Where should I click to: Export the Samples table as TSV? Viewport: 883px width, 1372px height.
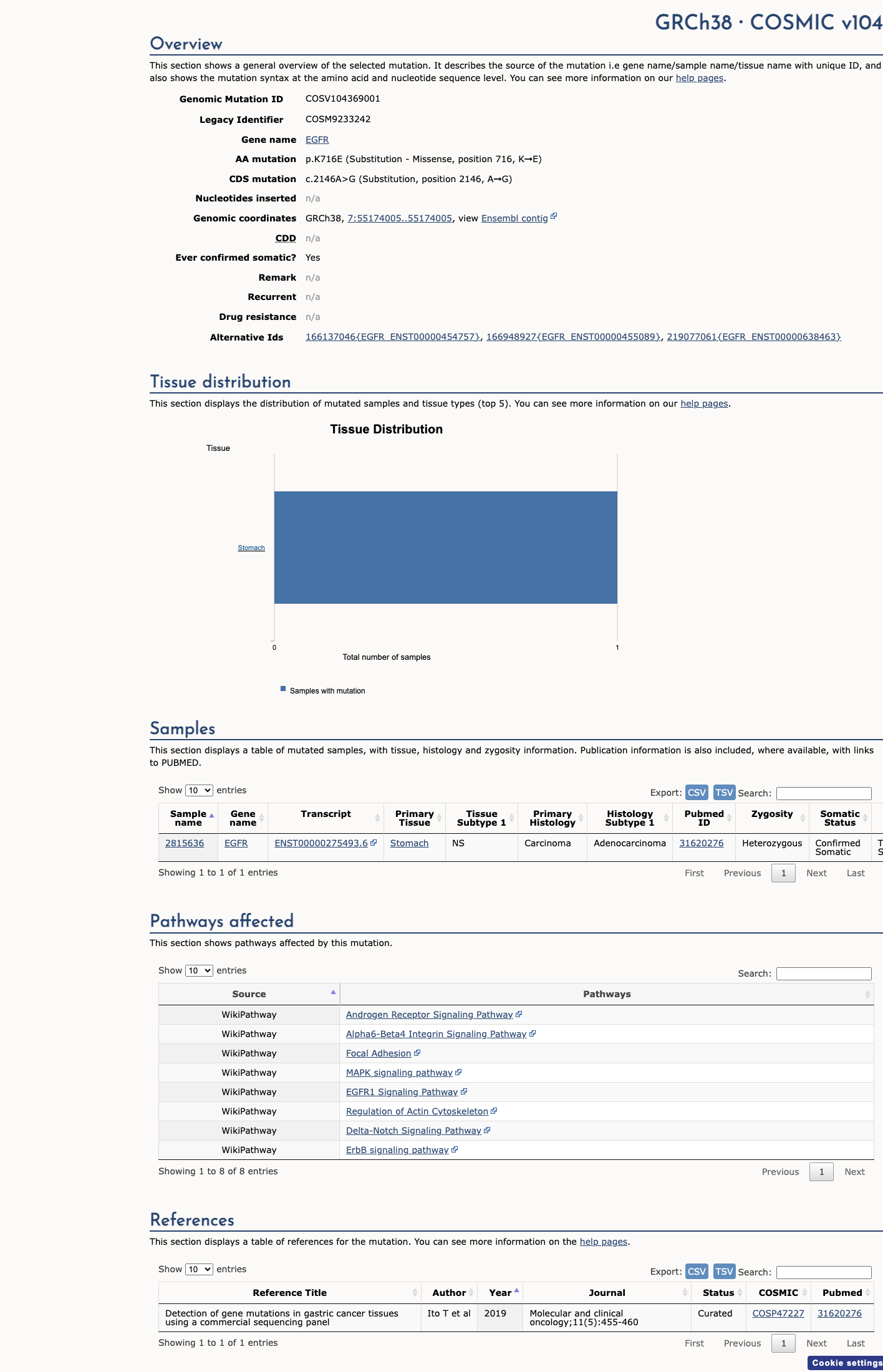coord(724,792)
